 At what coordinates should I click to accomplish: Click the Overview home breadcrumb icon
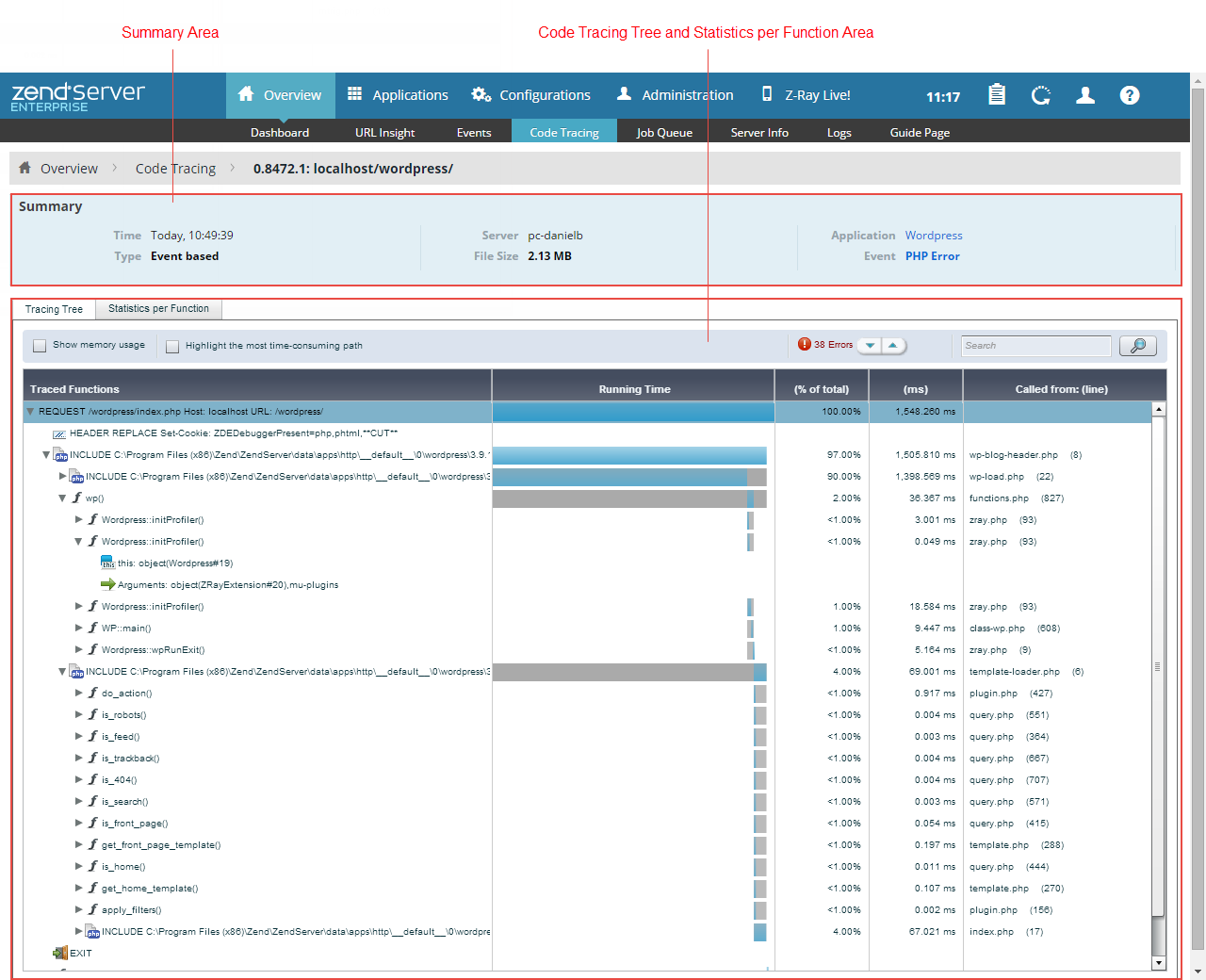pyautogui.click(x=25, y=168)
